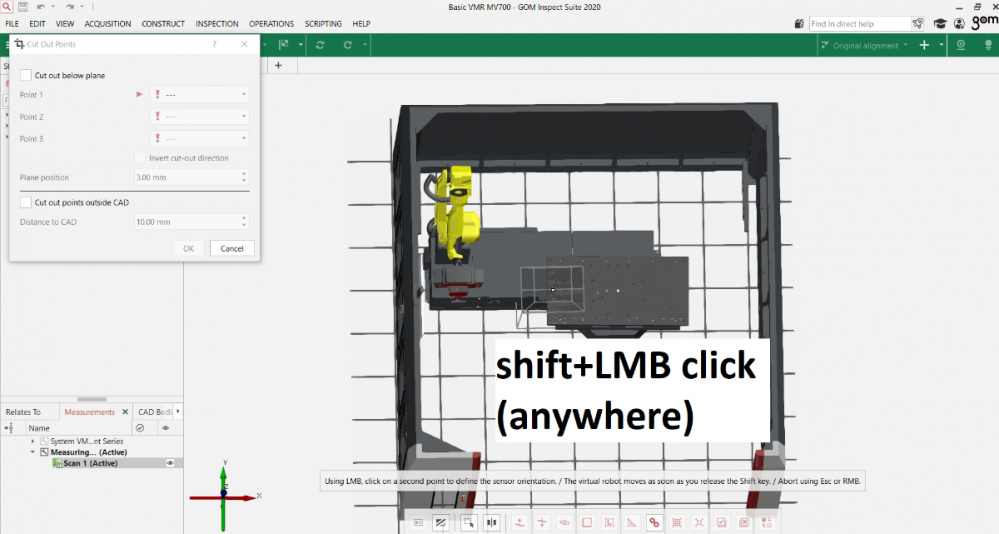
Task: Expand the System VM...nt Series tree node
Action: coord(33,441)
